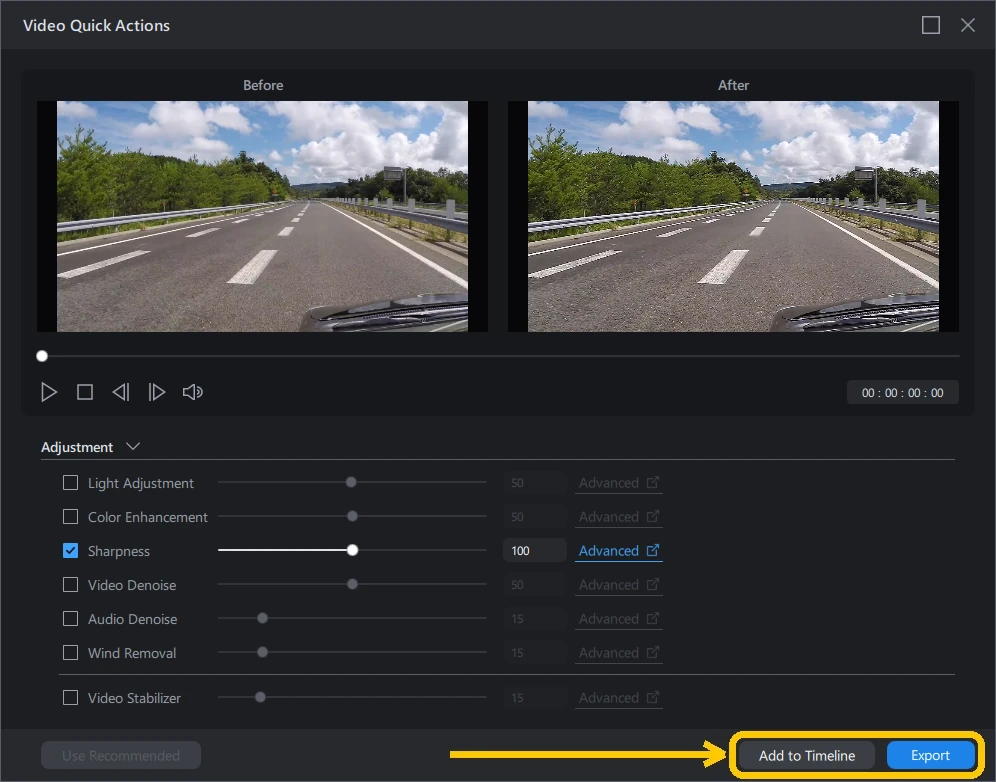Enable the Wind Removal checkbox
This screenshot has height=782, width=996.
coord(71,653)
